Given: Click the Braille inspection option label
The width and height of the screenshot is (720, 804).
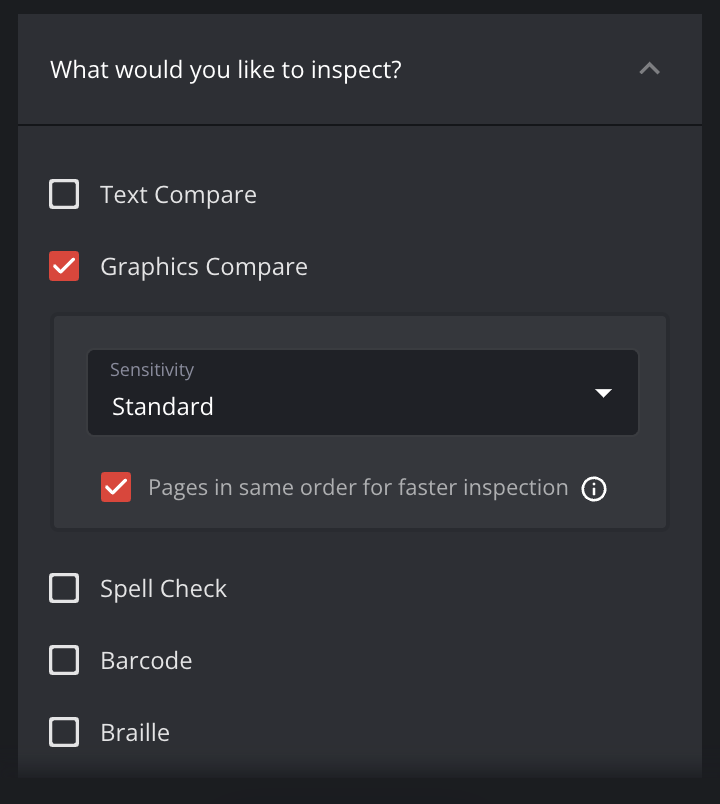Looking at the screenshot, I should tap(134, 732).
